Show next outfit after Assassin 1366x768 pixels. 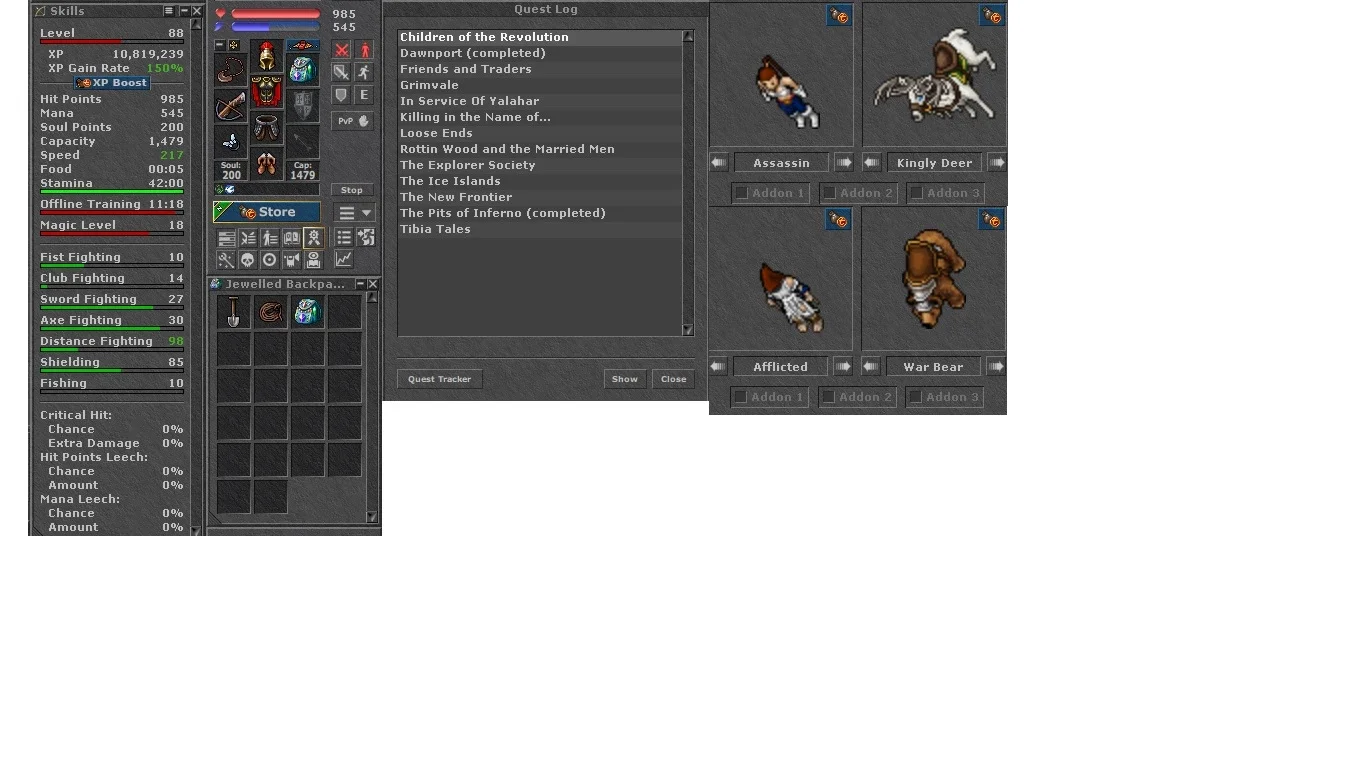(844, 162)
